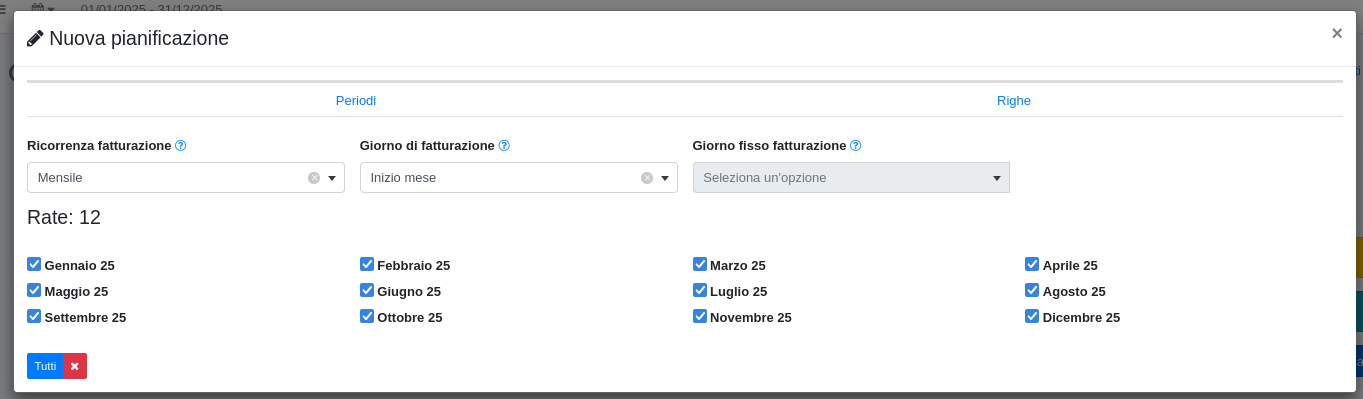Close the Nuova pianificazione dialog

coord(1337,33)
